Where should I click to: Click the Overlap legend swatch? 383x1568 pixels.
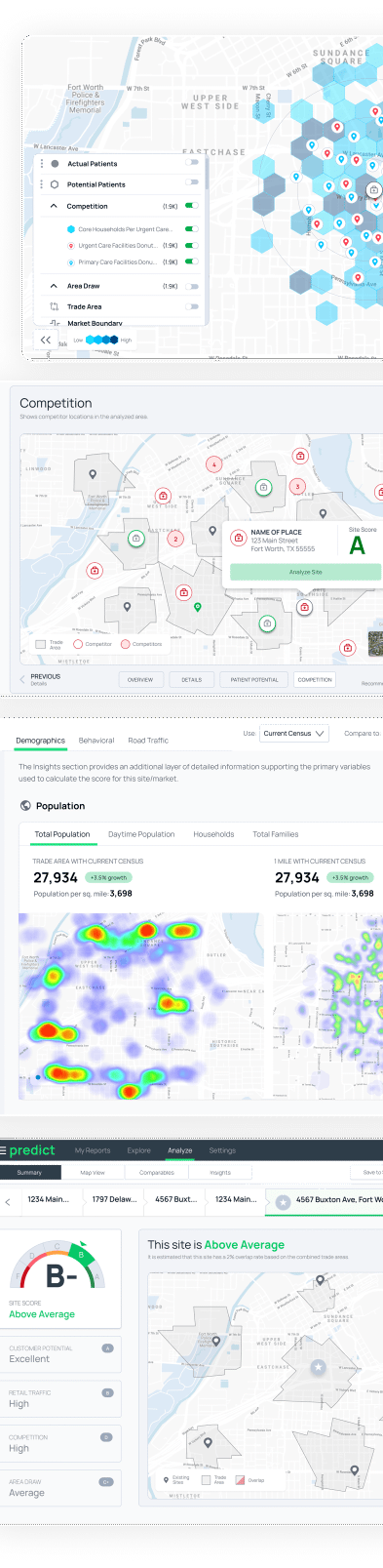[x=240, y=1480]
